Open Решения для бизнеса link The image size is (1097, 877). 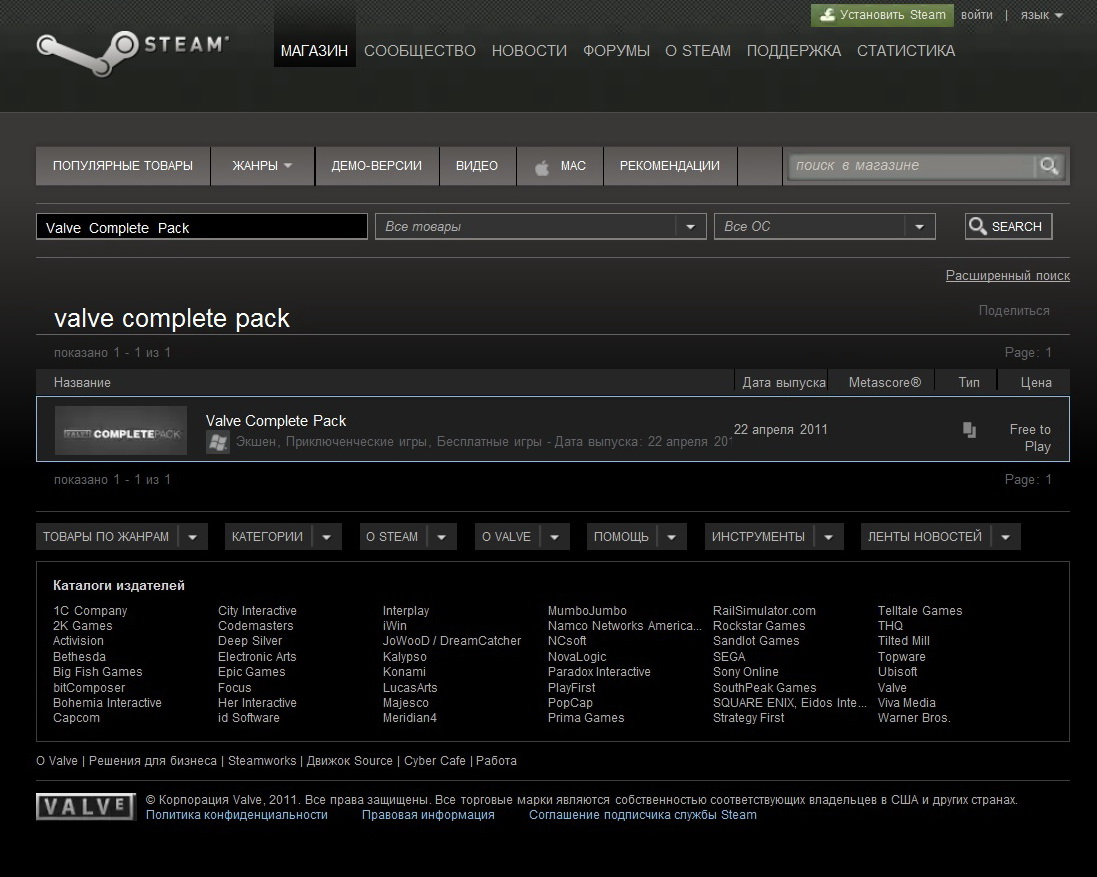[x=153, y=761]
